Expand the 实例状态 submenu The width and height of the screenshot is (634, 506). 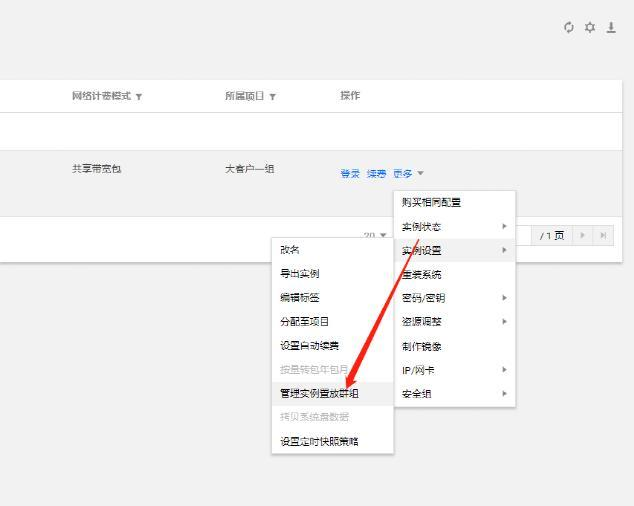point(454,227)
